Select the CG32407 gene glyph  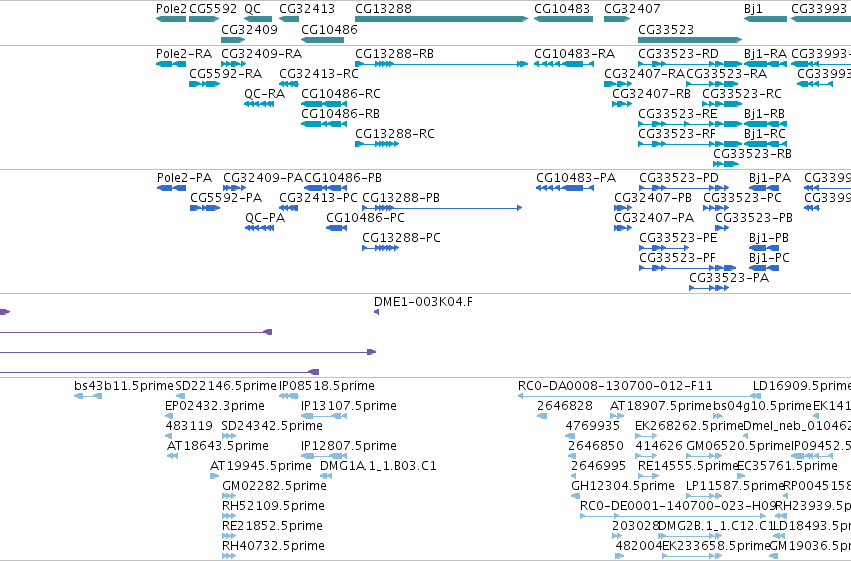click(617, 20)
